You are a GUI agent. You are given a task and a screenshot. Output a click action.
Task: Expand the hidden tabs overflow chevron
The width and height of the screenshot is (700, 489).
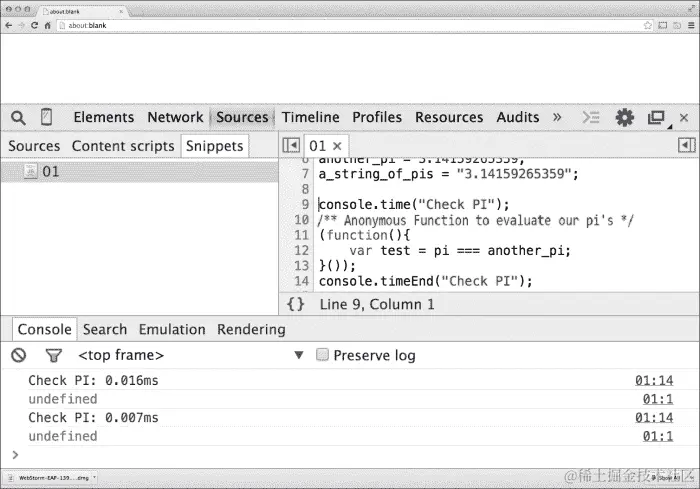[557, 117]
